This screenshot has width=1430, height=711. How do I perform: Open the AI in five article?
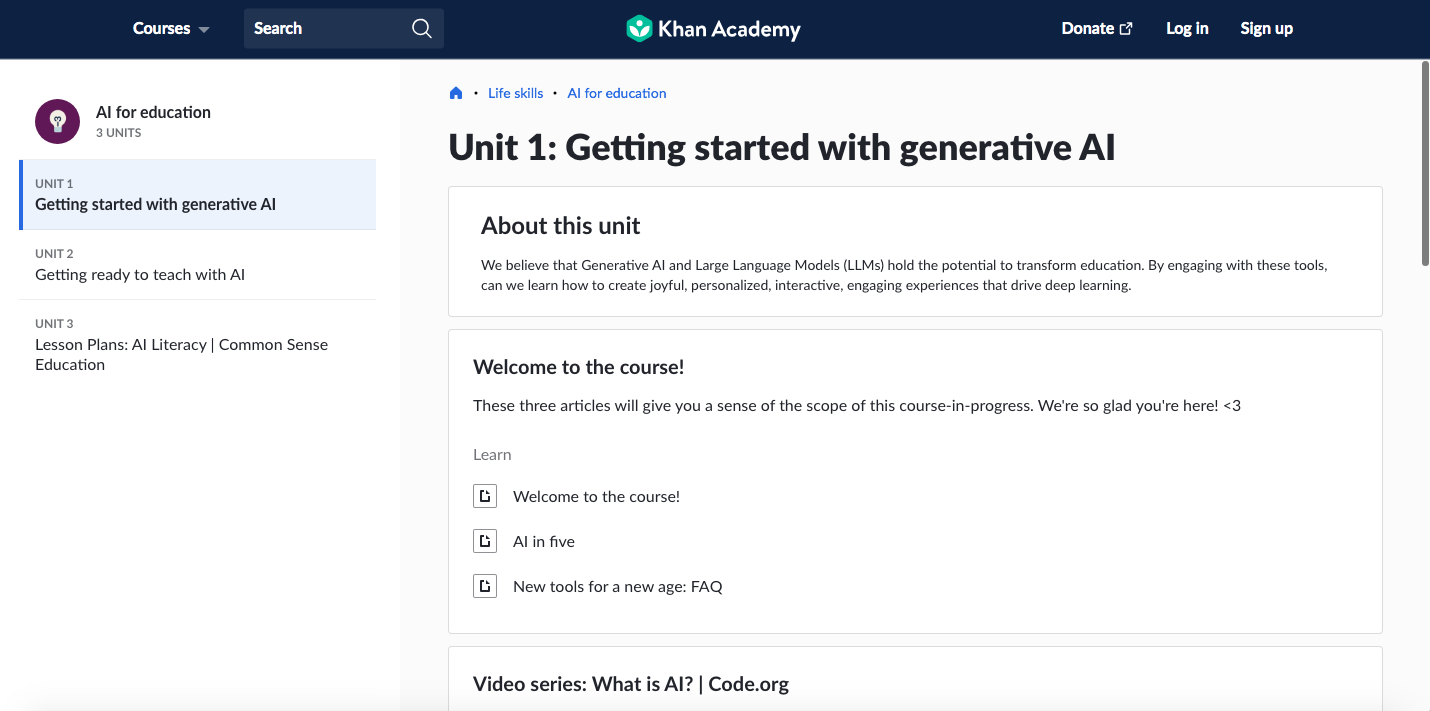pos(544,541)
